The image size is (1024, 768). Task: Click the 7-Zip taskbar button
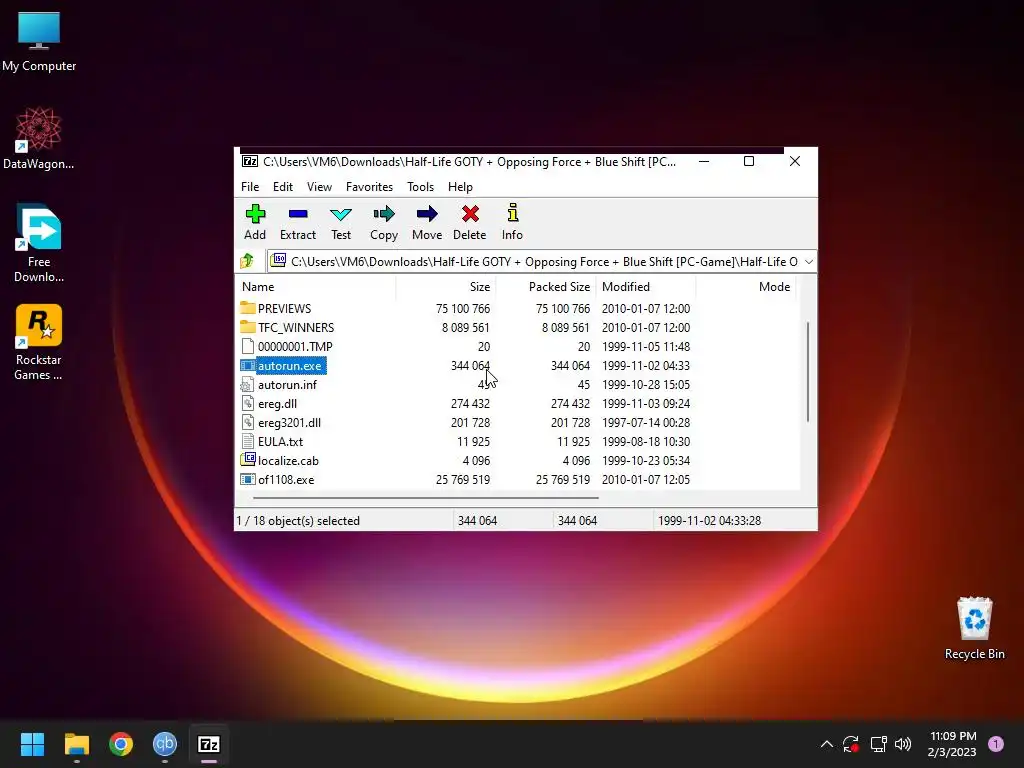(209, 744)
